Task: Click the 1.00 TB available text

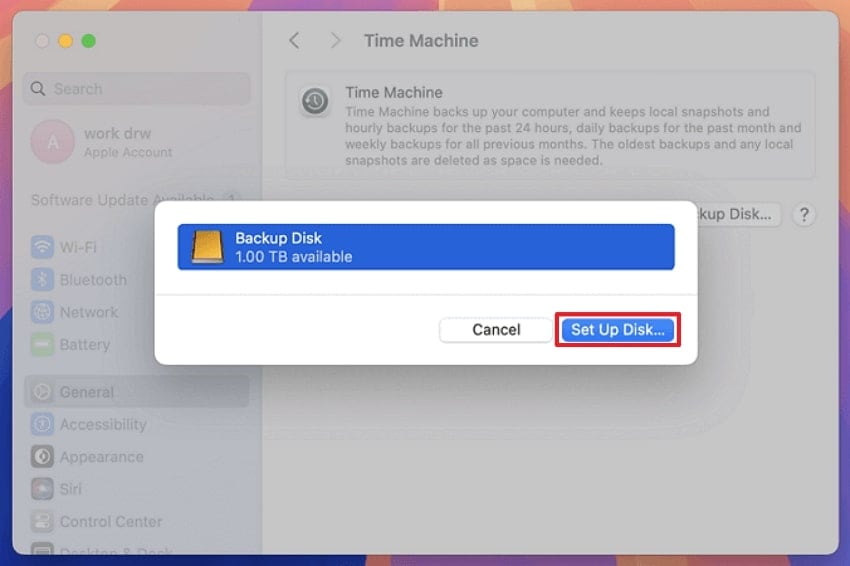Action: coord(293,256)
